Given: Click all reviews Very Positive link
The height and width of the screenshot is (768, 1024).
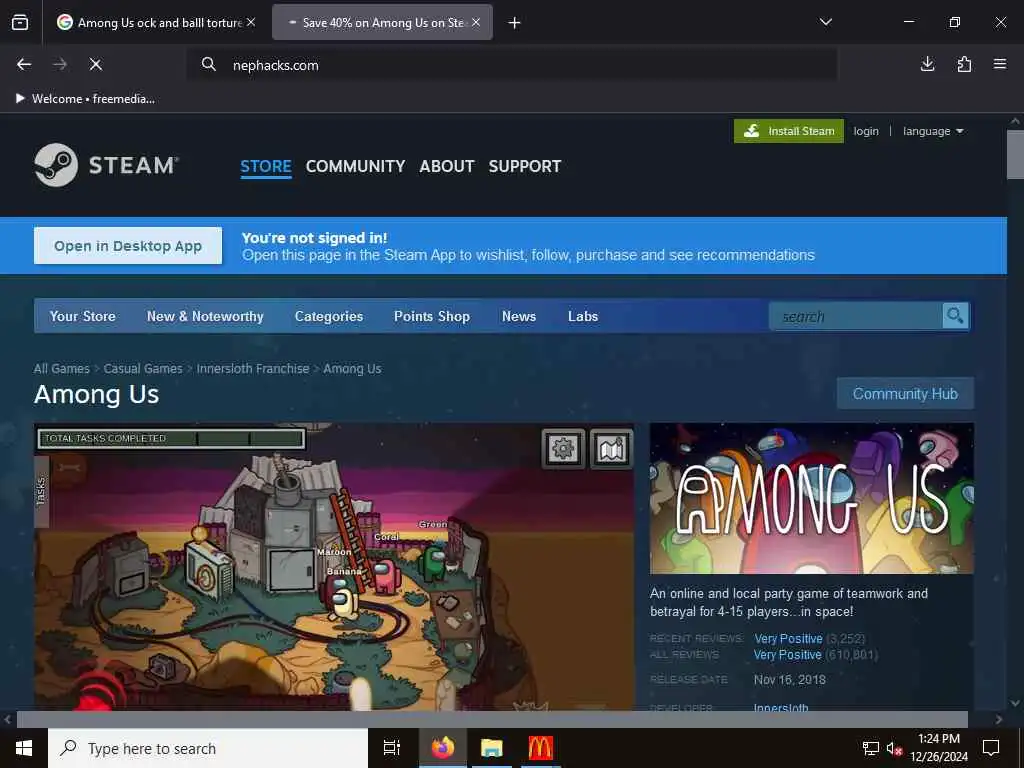Looking at the screenshot, I should pyautogui.click(x=788, y=654).
